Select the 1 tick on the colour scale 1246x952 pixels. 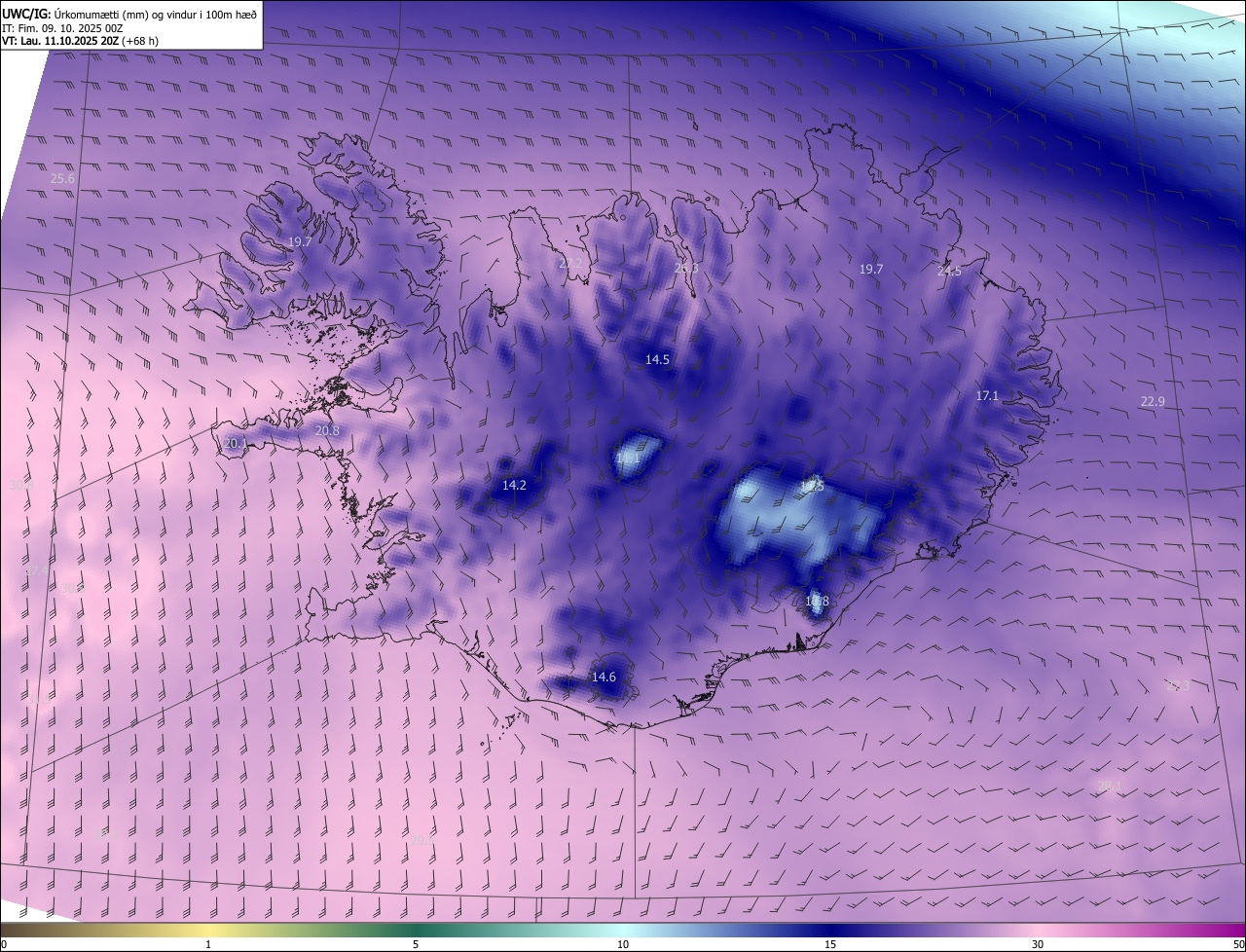tap(208, 944)
